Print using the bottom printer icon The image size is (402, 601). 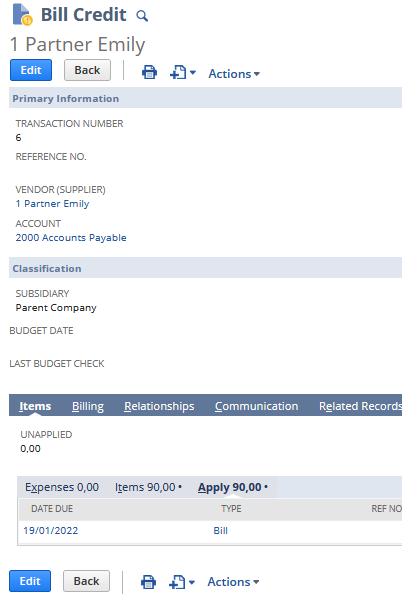pyautogui.click(x=148, y=582)
